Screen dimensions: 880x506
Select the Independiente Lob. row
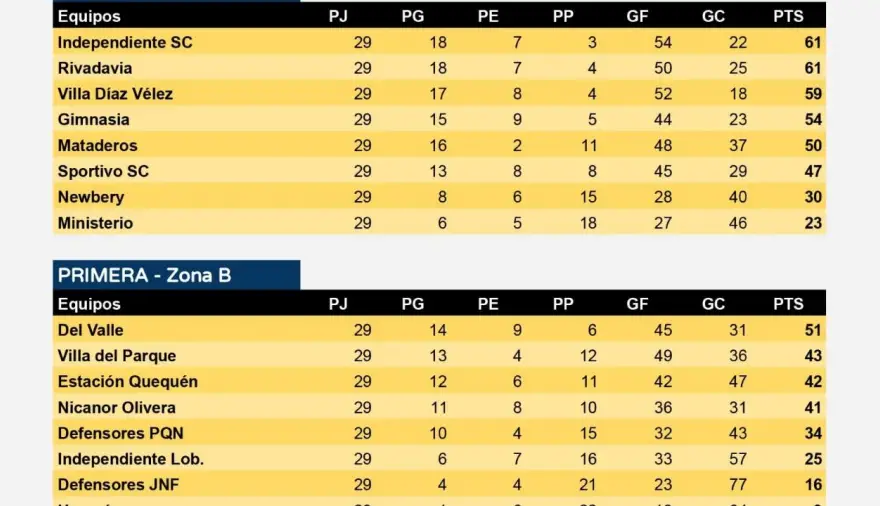point(439,459)
